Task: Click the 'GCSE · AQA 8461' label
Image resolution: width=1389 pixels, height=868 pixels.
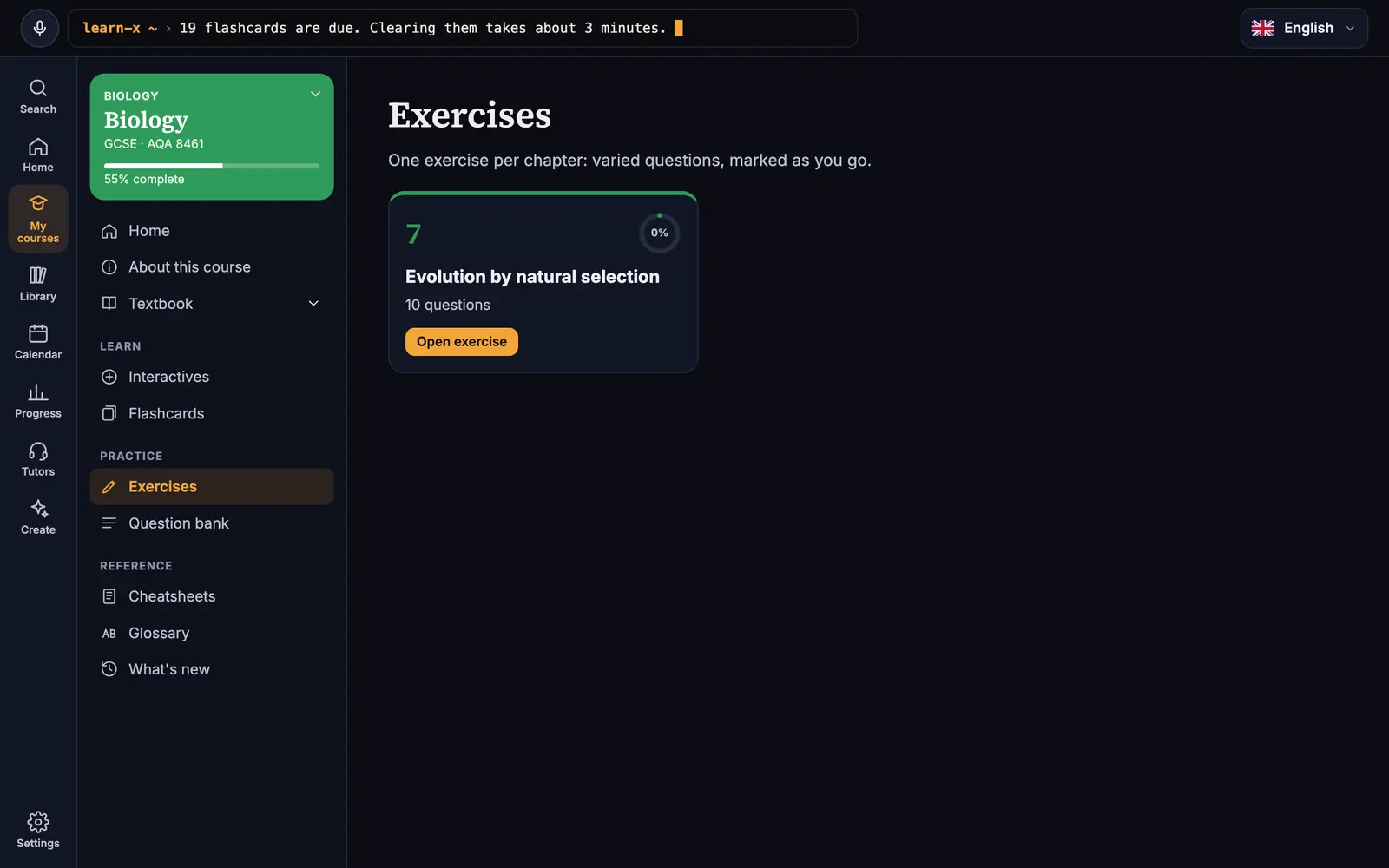Action: [154, 144]
